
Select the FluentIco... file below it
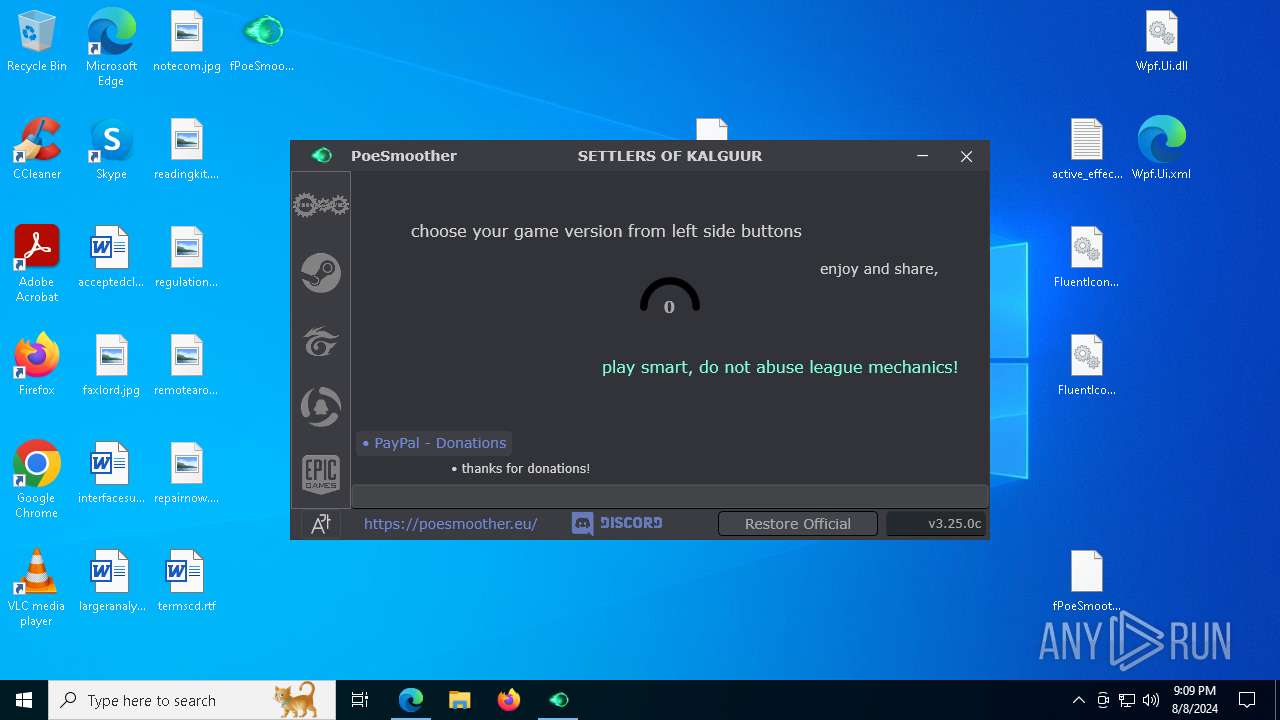click(x=1087, y=365)
